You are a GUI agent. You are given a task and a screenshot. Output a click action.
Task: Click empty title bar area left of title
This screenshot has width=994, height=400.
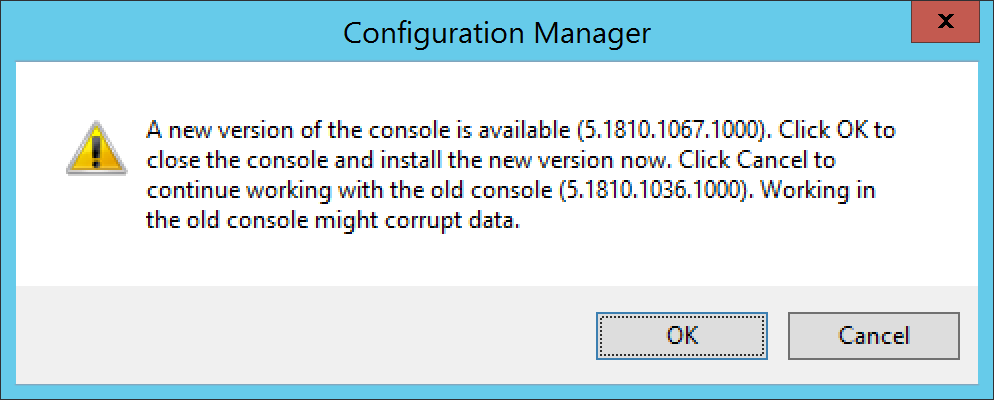[x=171, y=32]
